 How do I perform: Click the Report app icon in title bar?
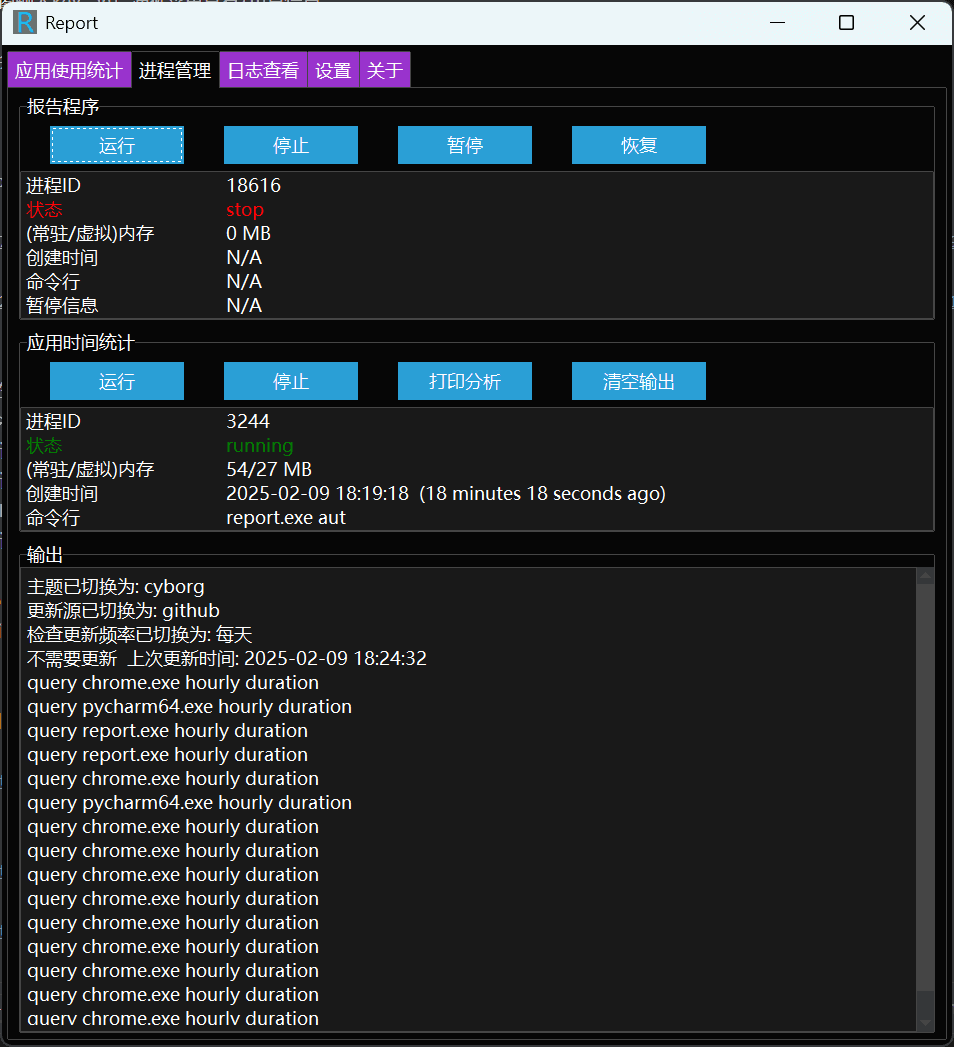point(25,23)
